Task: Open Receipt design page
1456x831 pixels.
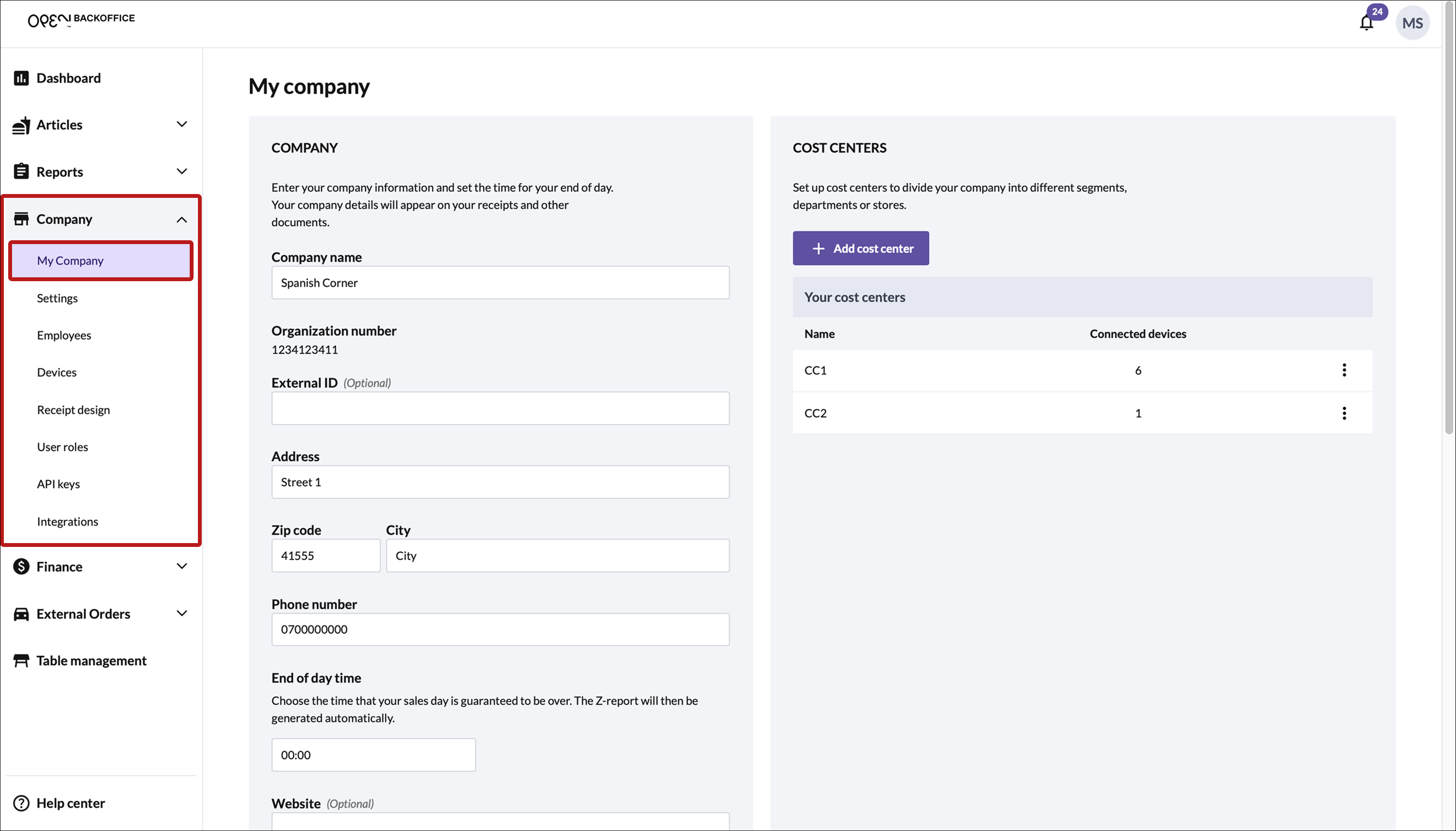Action: (73, 410)
